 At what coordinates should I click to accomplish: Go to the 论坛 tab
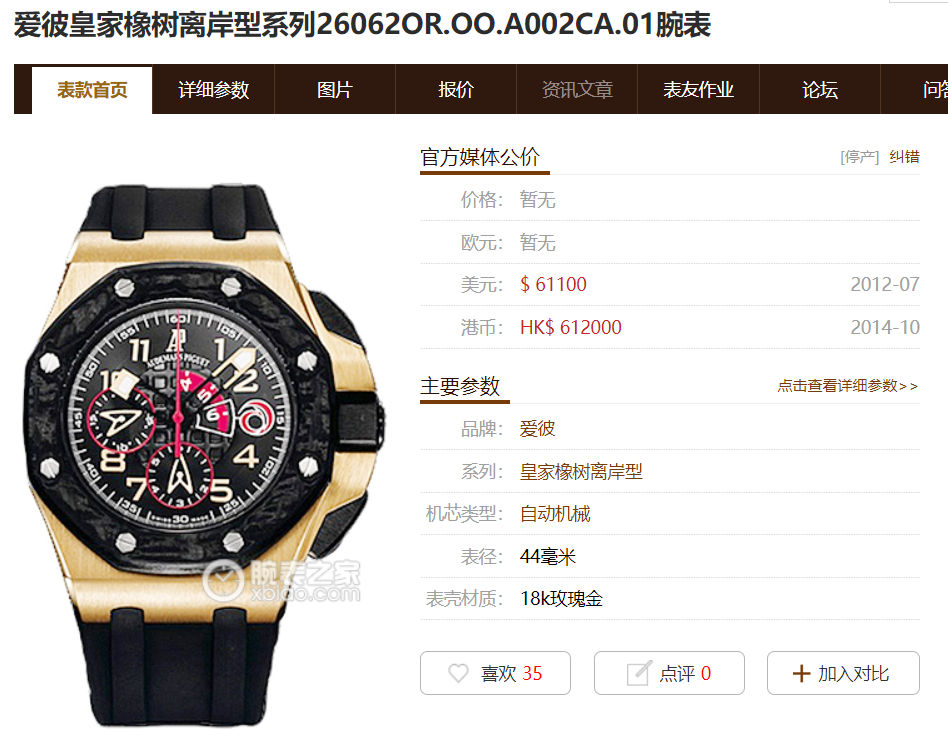tap(820, 89)
